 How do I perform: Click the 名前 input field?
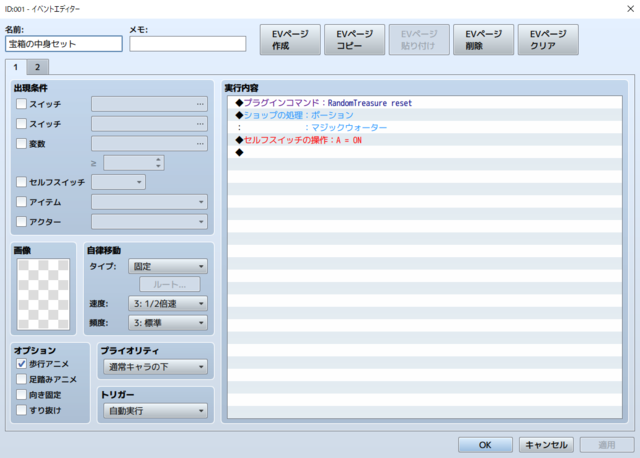pos(64,44)
